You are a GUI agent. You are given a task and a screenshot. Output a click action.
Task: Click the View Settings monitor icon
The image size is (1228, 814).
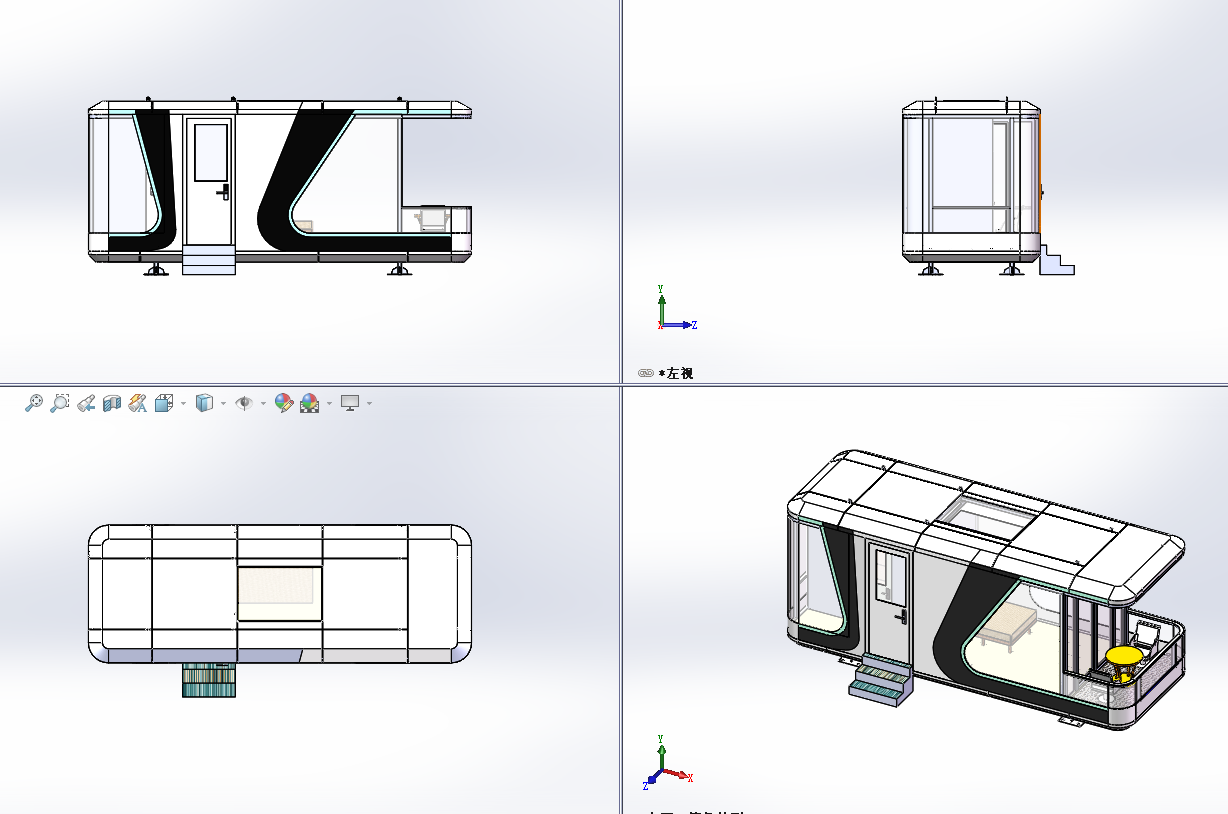pos(350,403)
